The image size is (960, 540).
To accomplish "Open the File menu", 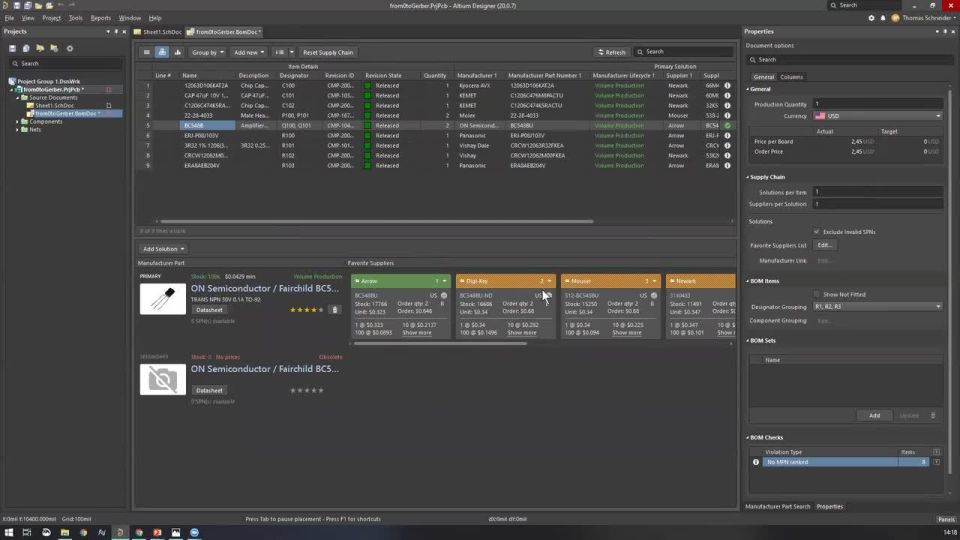I will click(9, 18).
